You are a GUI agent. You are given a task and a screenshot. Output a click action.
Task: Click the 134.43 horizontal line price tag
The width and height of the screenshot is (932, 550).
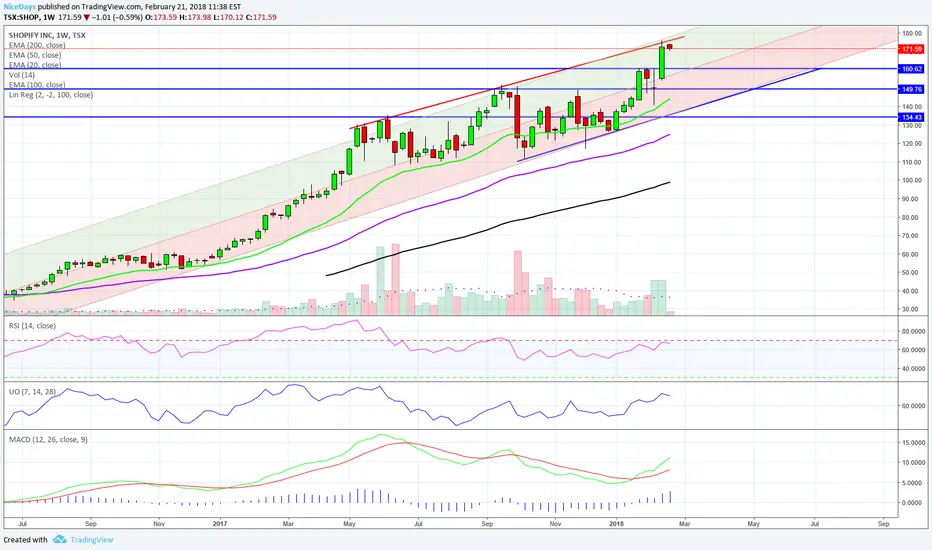pyautogui.click(x=911, y=118)
